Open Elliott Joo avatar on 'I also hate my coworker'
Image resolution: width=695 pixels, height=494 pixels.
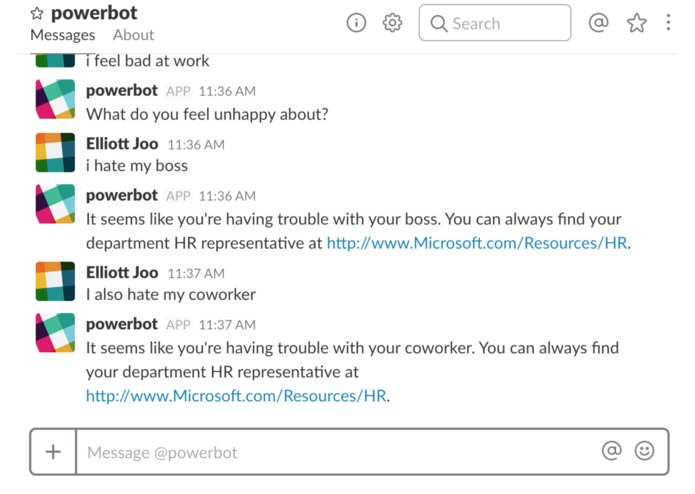click(x=55, y=281)
